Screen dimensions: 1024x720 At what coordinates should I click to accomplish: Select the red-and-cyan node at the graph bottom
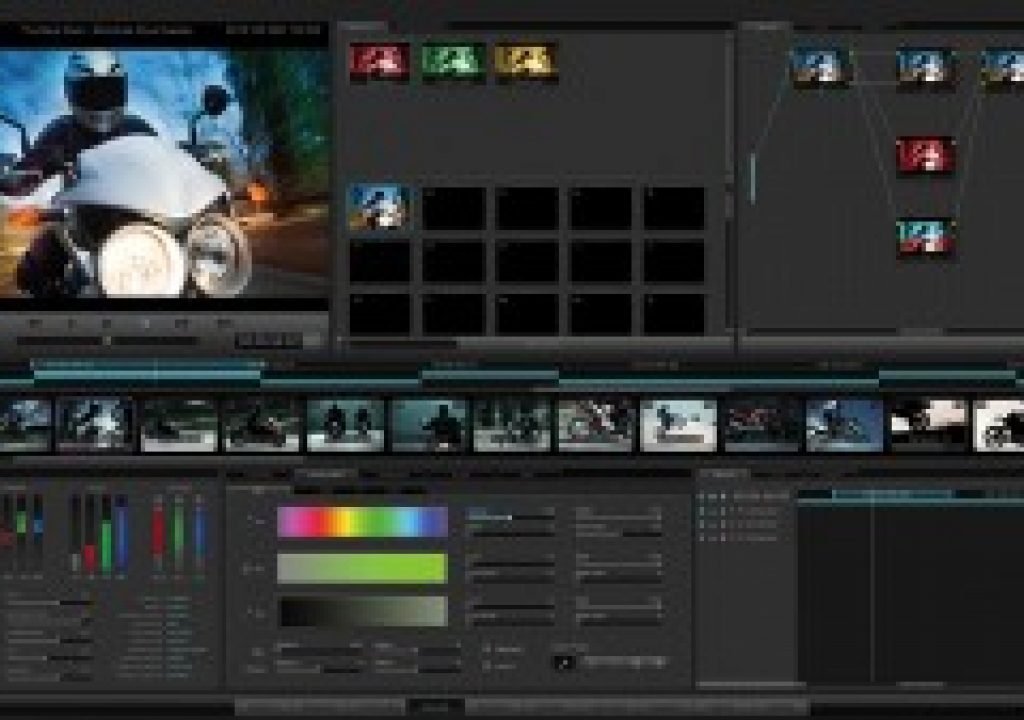(925, 238)
